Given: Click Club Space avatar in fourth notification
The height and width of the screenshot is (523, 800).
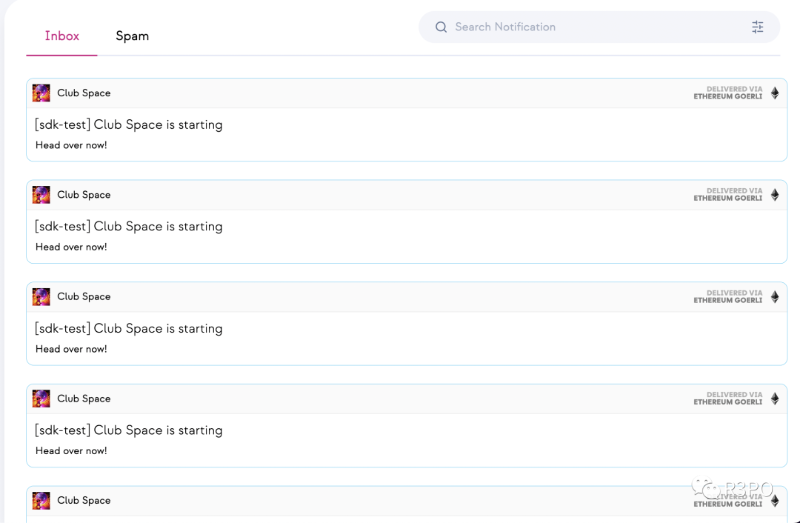Looking at the screenshot, I should click(41, 399).
